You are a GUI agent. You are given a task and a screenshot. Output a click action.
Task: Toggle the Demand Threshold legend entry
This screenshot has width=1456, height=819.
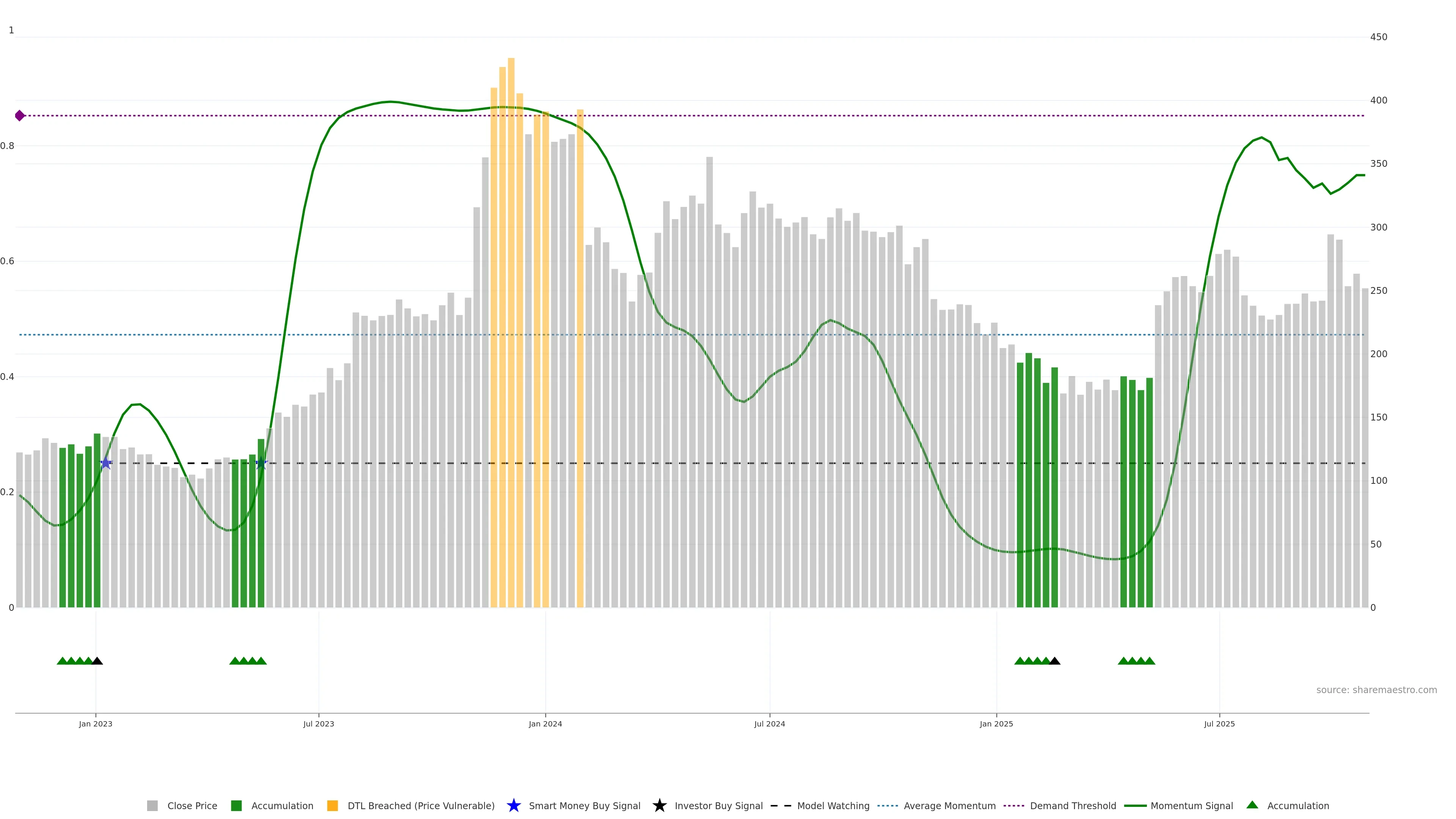coord(1072,805)
